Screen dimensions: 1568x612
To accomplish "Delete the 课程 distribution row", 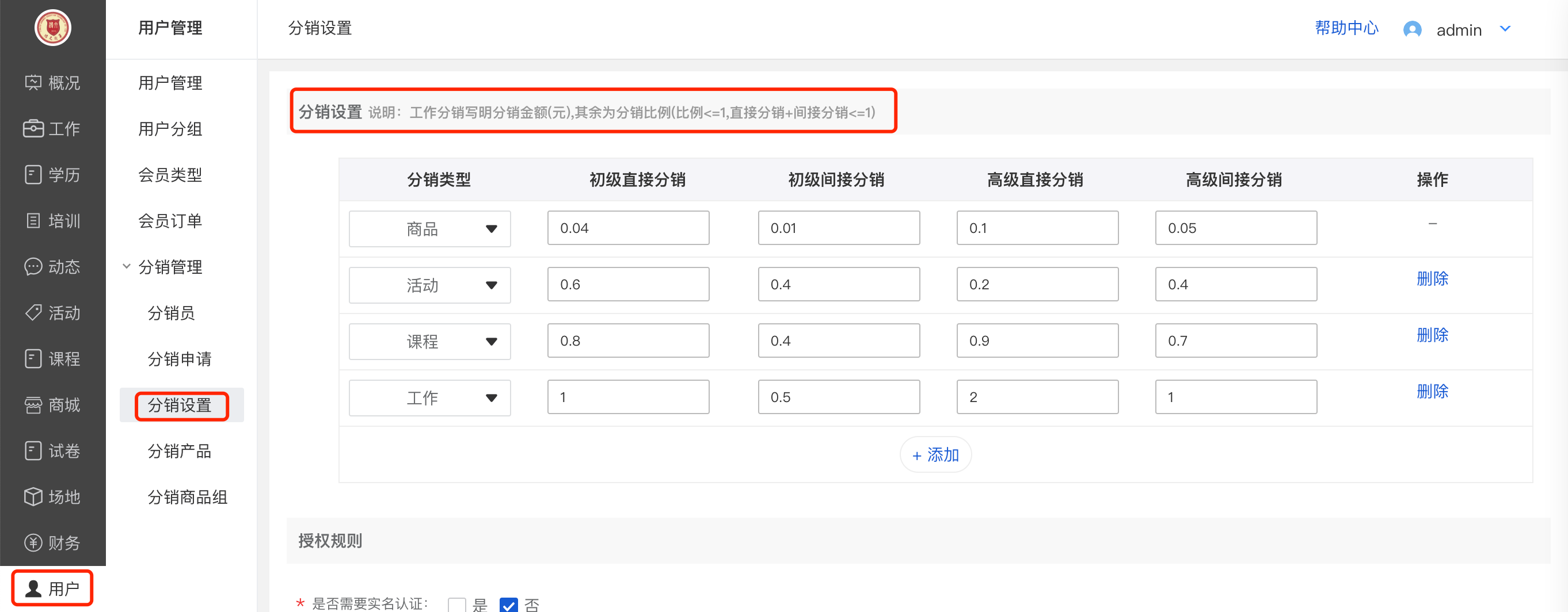I will (x=1432, y=335).
